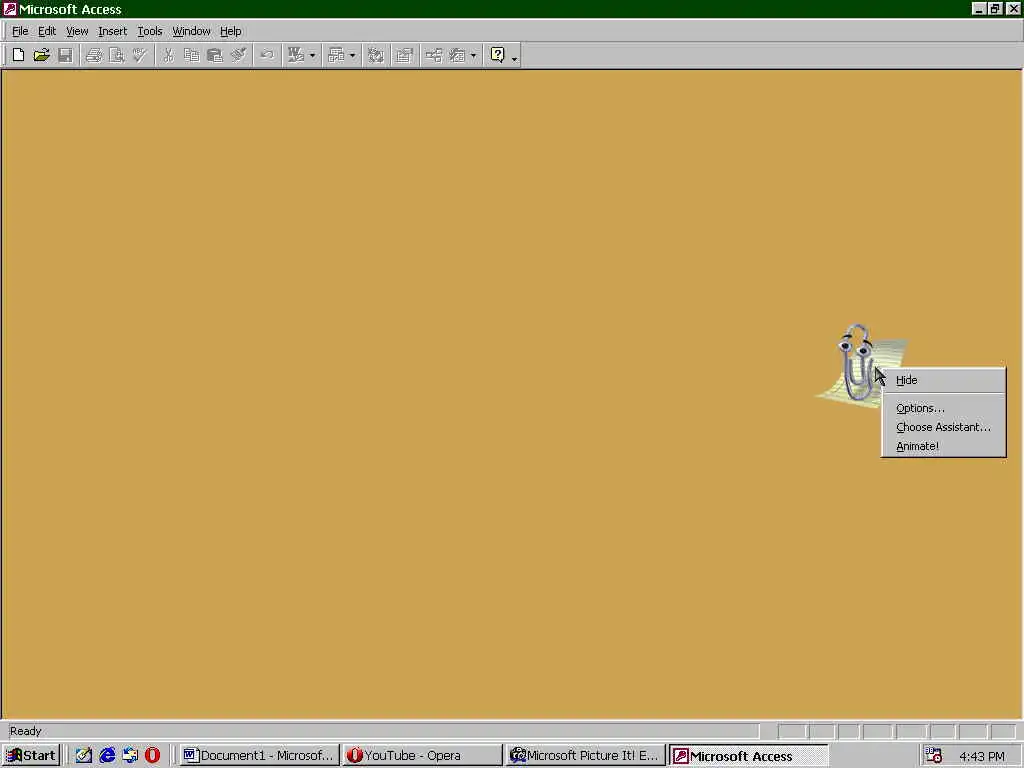
Task: Choose Hide in the assistant context menu
Action: click(943, 380)
